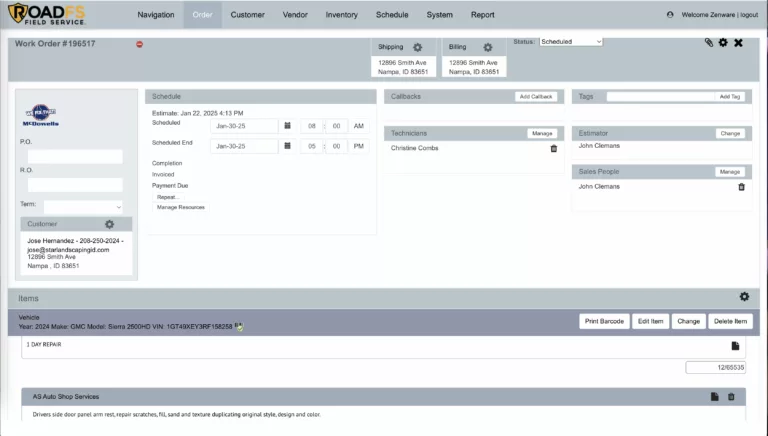The height and width of the screenshot is (436, 768).
Task: Delete technician Christine Combs via trash icon
Action: (x=554, y=149)
